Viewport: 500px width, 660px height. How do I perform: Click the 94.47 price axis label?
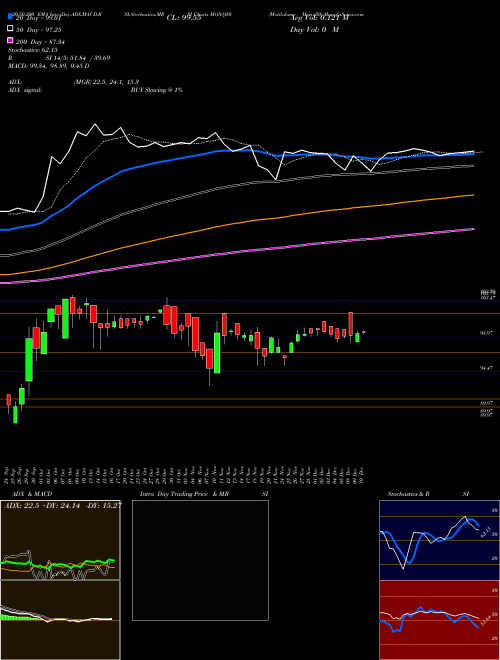click(x=487, y=368)
